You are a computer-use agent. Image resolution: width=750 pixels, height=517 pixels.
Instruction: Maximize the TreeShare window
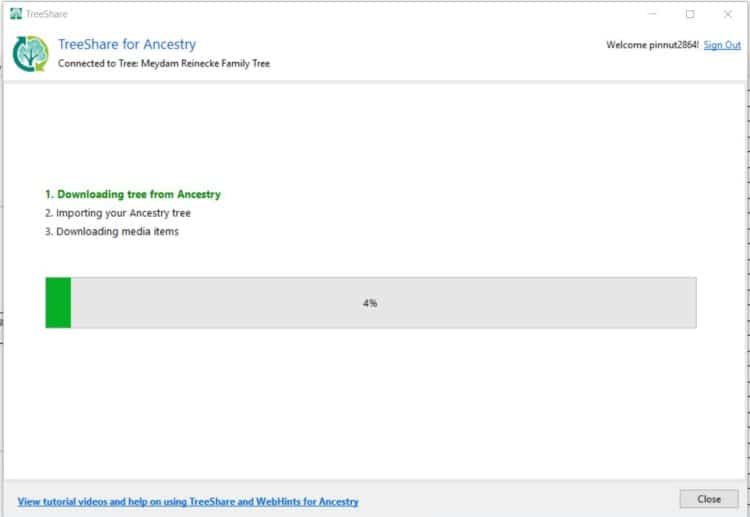pos(690,14)
